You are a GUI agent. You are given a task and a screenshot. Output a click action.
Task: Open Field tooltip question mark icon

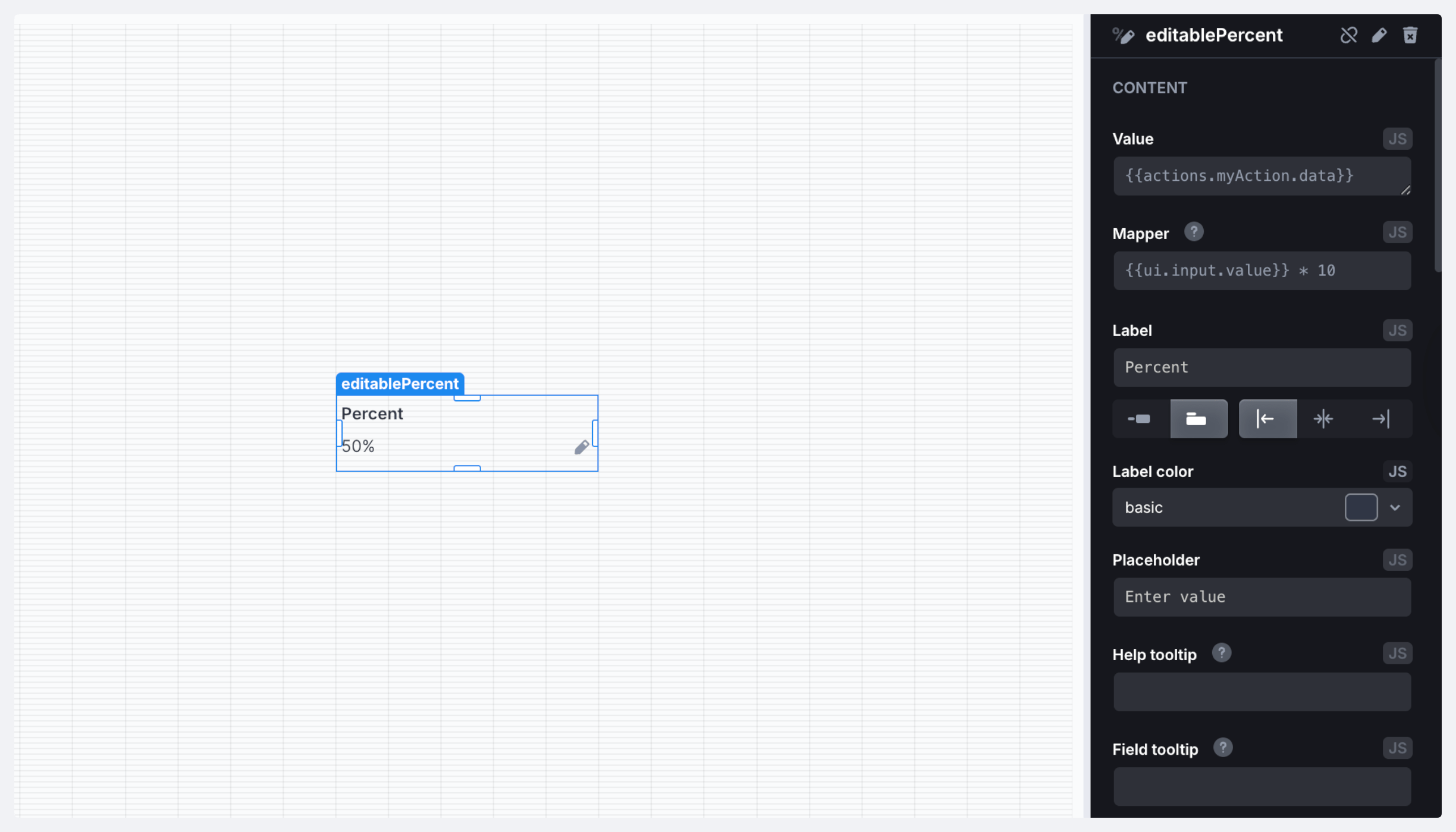[x=1222, y=748]
